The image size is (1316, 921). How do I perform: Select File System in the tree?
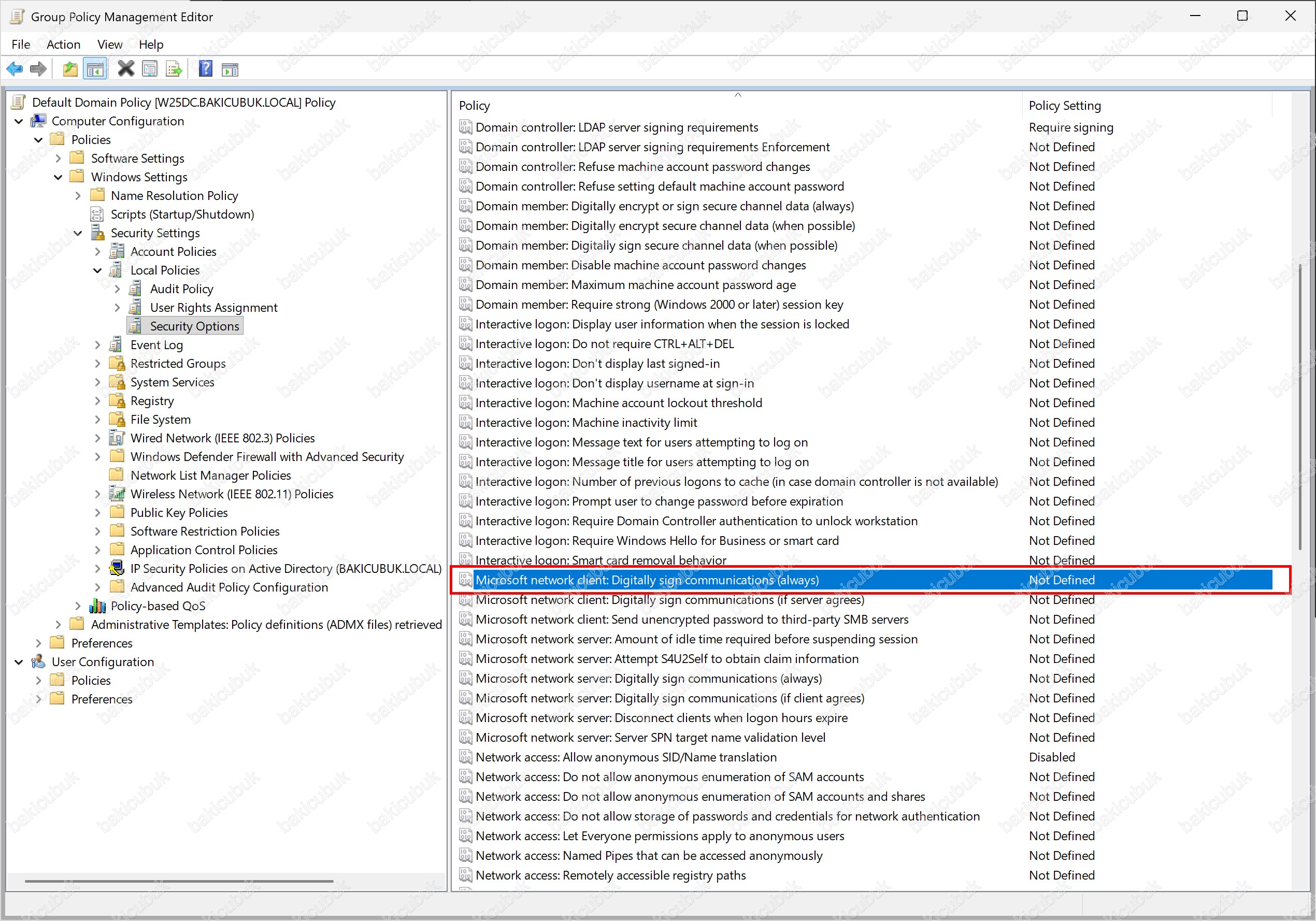pos(161,420)
